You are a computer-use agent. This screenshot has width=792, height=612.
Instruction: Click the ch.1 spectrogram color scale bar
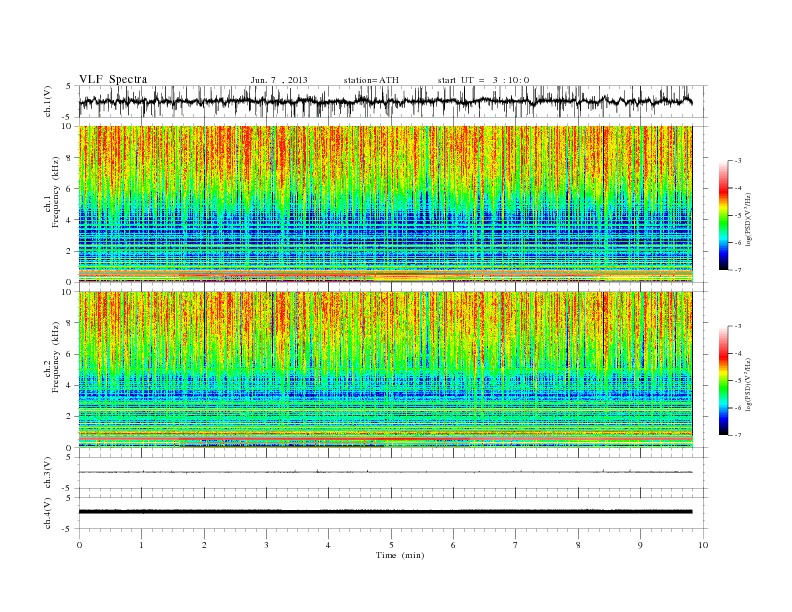click(723, 215)
